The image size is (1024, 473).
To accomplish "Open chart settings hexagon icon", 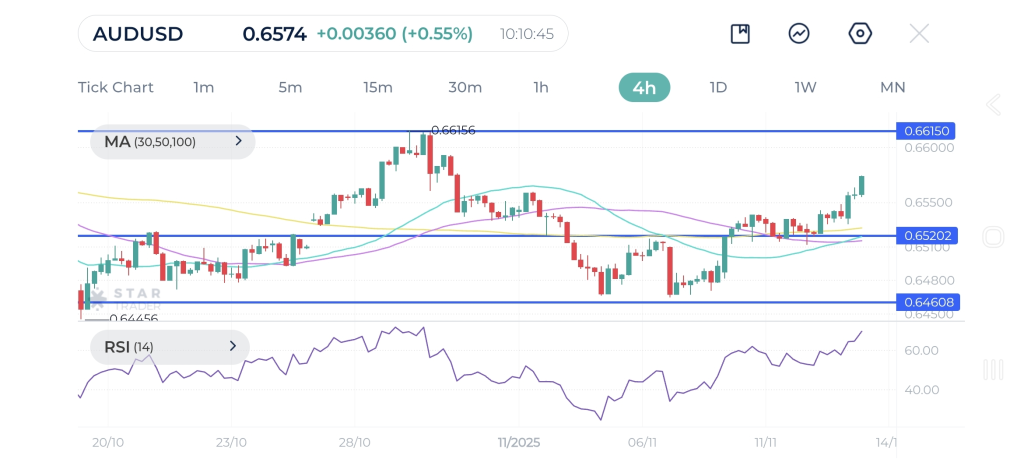I will click(859, 34).
